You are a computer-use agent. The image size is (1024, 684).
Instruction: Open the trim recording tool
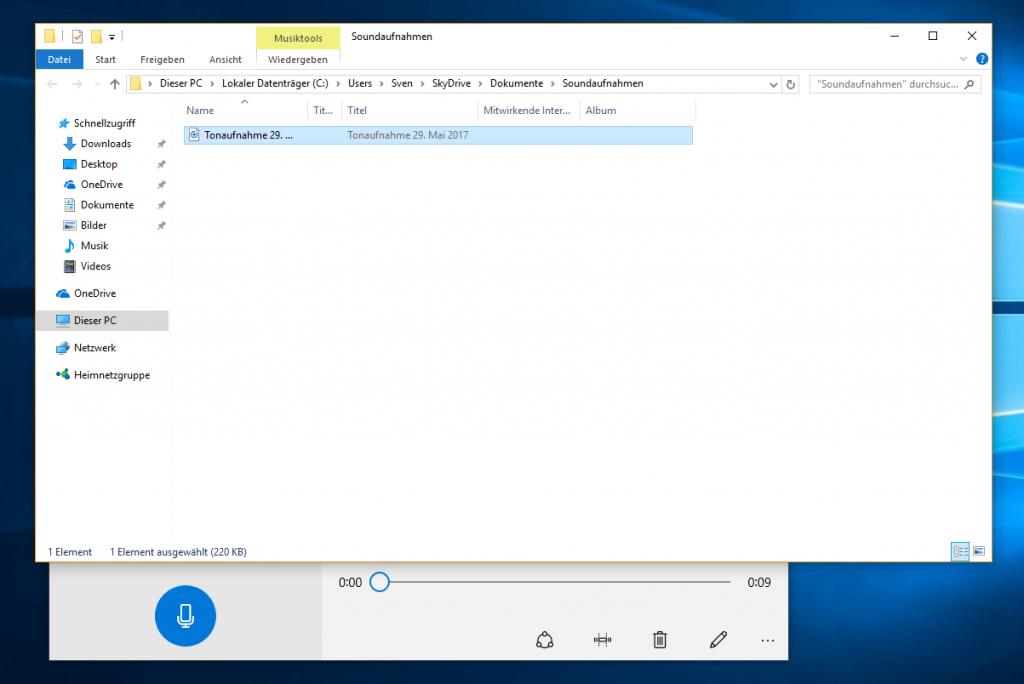click(x=602, y=640)
